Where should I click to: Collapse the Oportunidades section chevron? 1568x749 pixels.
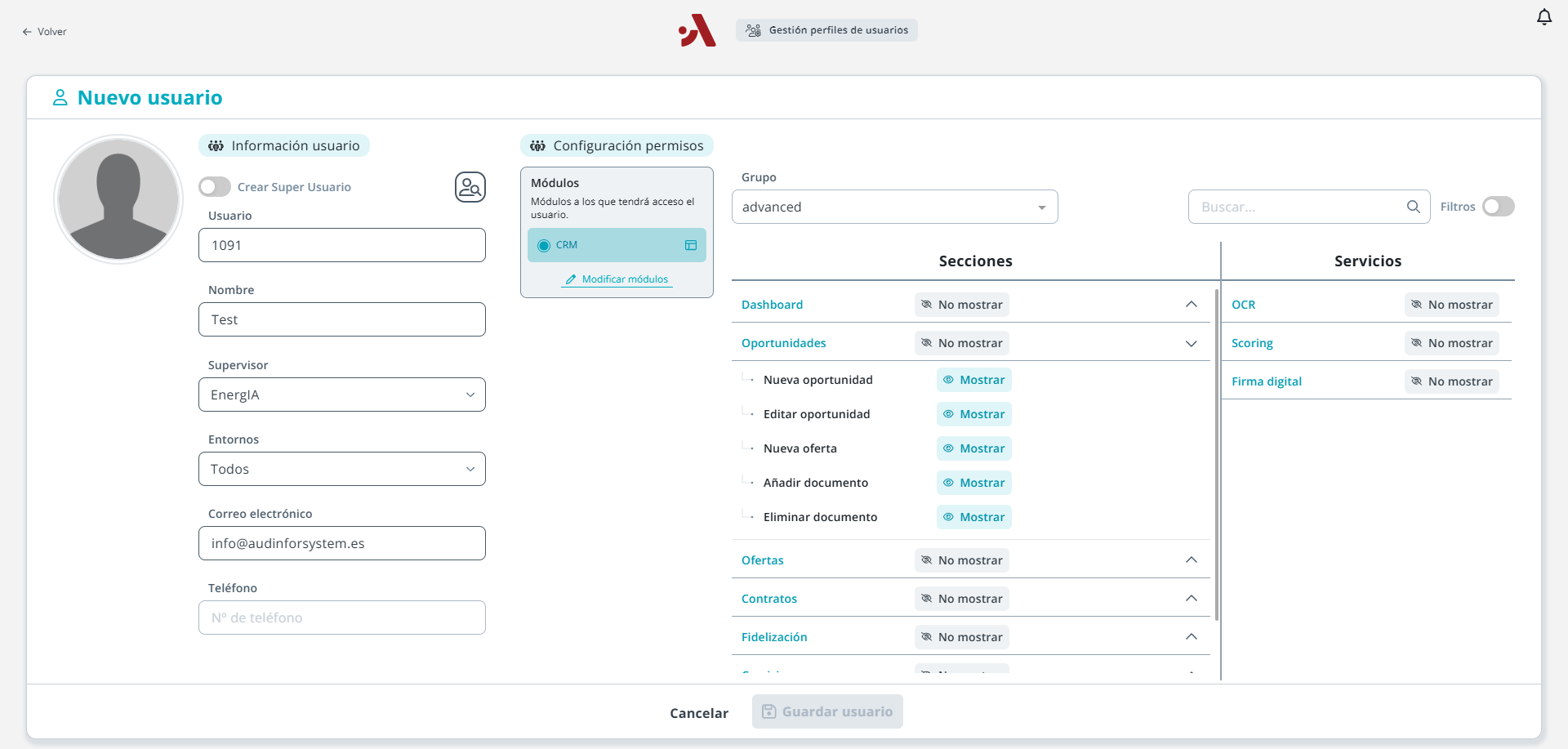1191,343
